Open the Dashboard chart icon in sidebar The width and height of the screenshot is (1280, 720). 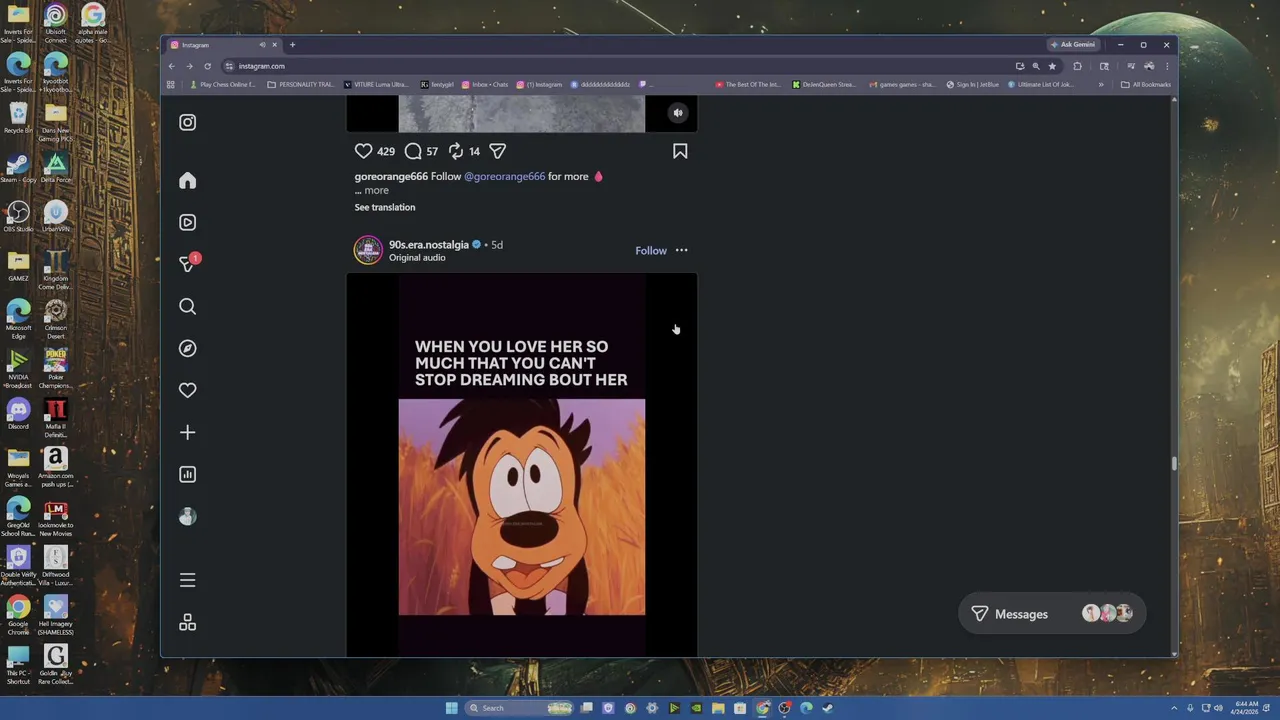[187, 474]
